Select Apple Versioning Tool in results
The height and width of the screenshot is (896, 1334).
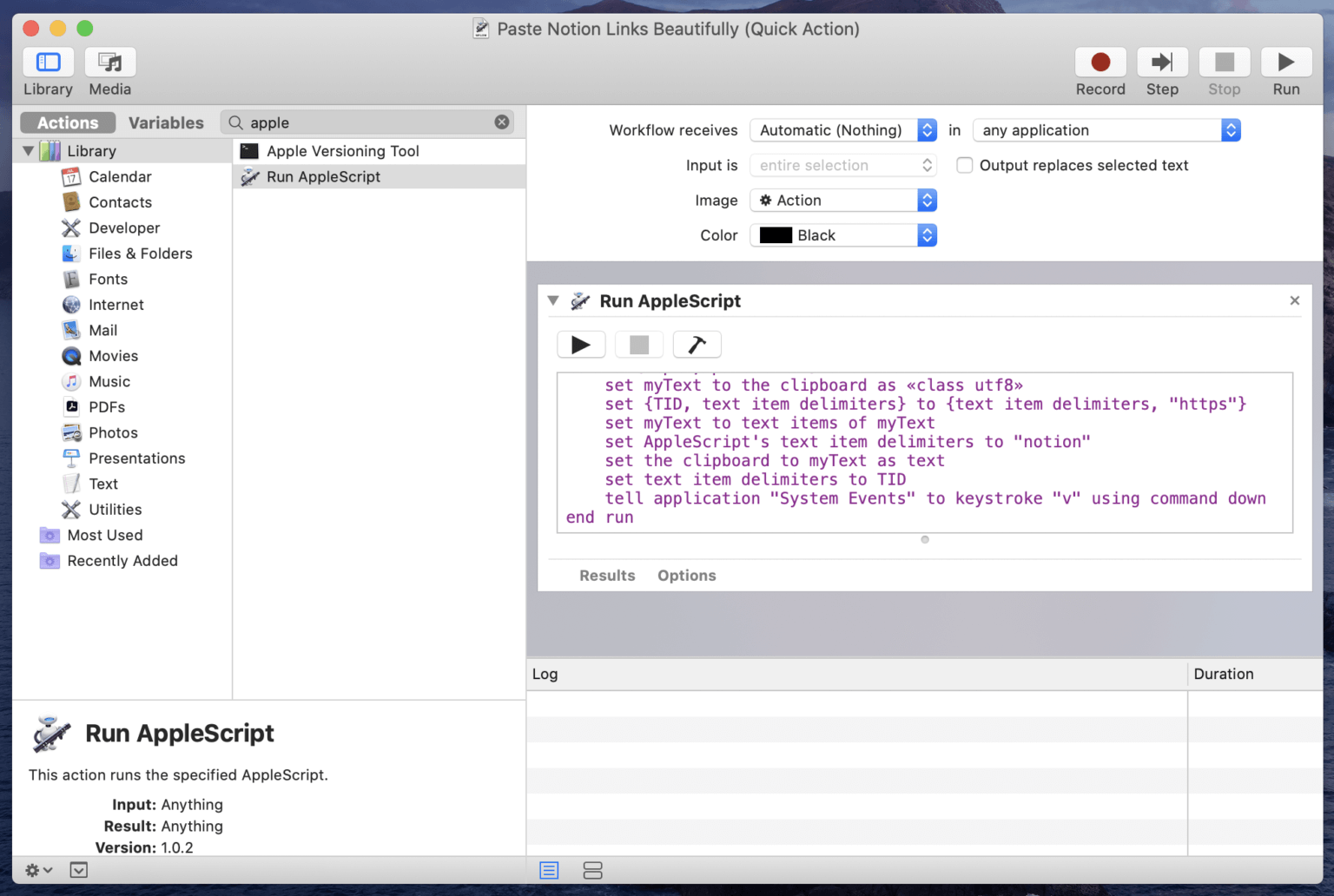click(343, 150)
